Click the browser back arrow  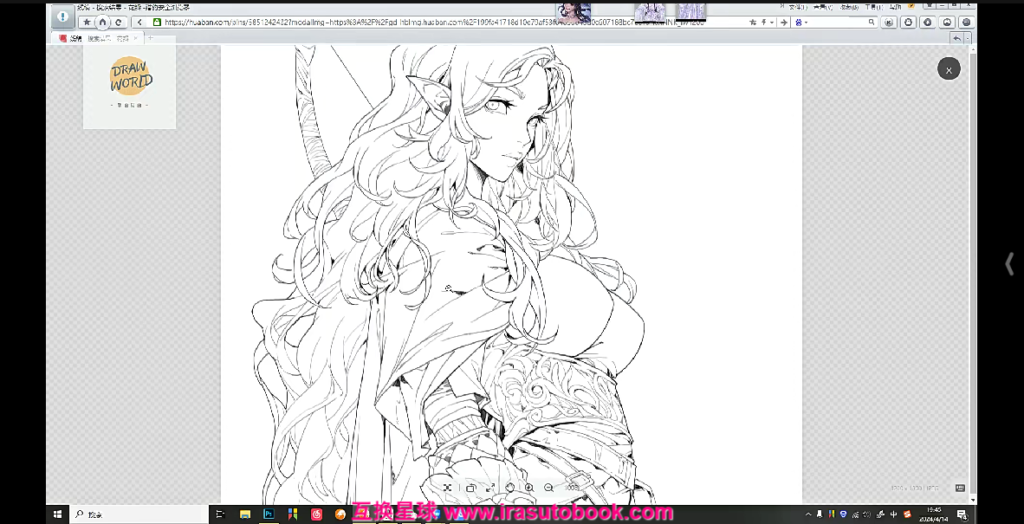pos(140,22)
